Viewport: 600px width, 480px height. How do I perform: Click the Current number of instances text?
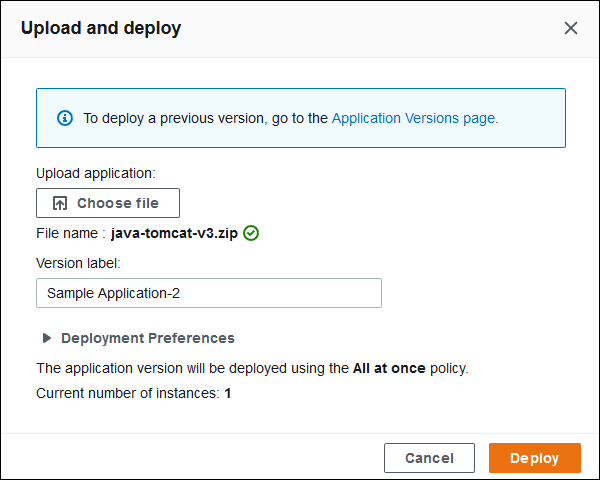pos(127,393)
